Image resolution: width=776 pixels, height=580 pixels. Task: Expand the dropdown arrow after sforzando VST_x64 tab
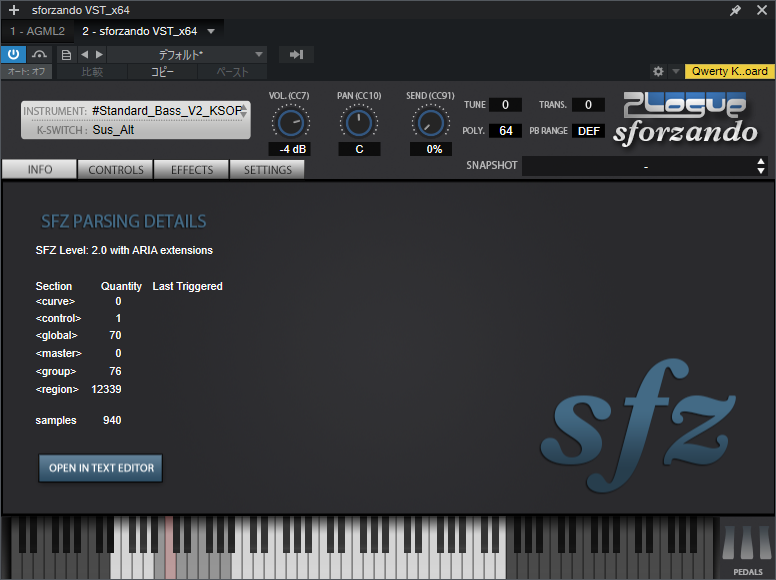211,31
